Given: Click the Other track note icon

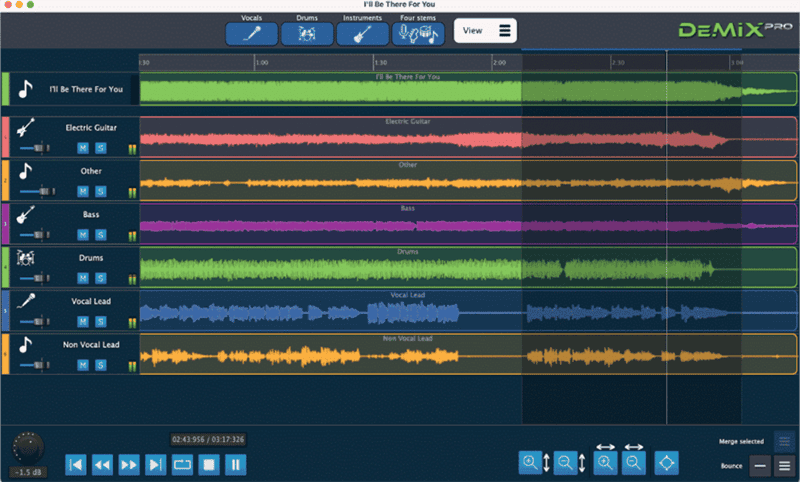Looking at the screenshot, I should point(25,171).
